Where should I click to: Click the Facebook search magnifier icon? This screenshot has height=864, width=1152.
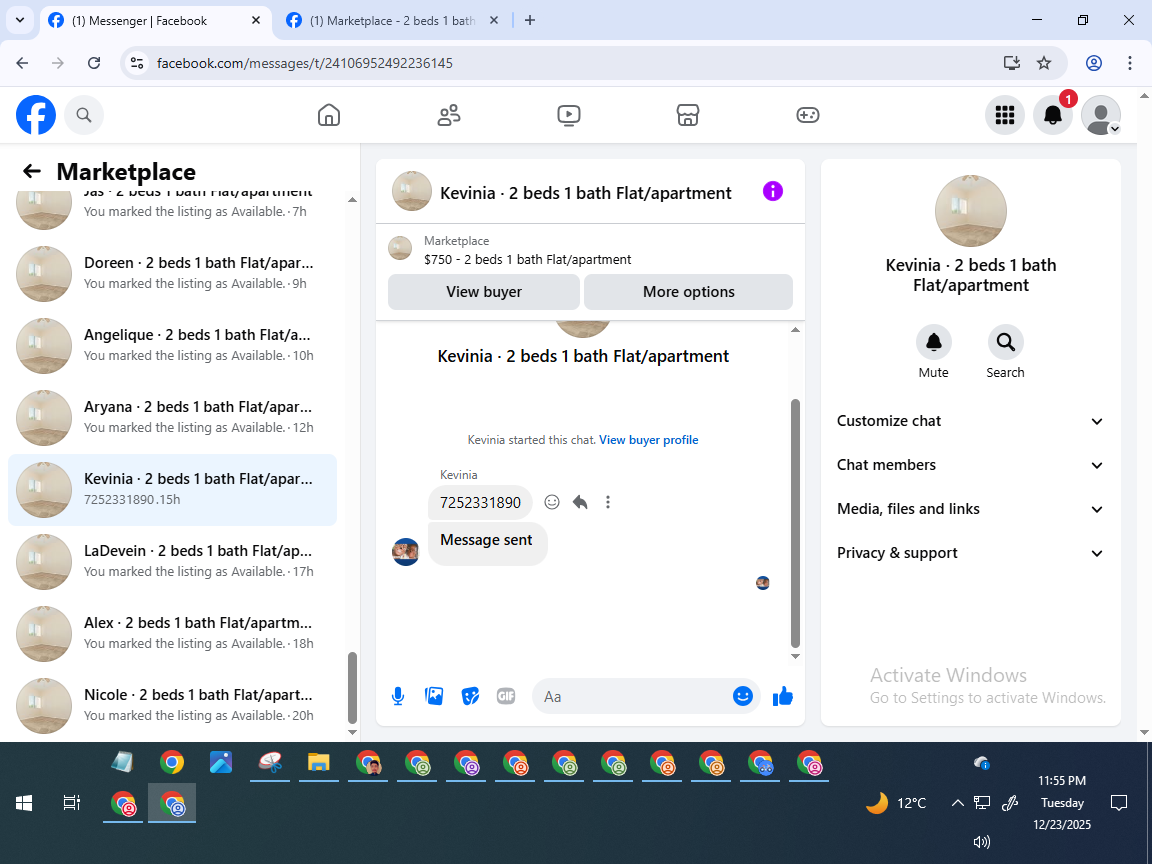[x=84, y=115]
